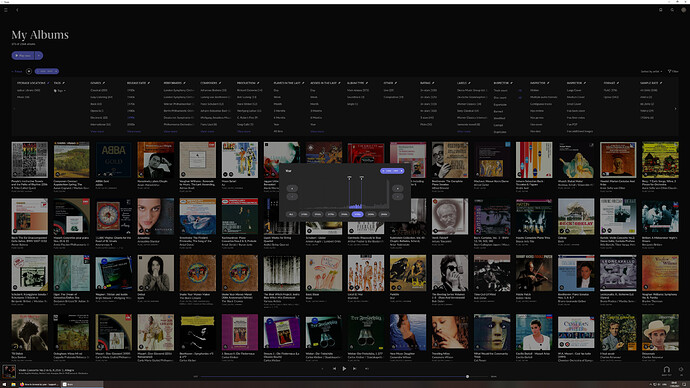Viewport: 690px width, 388px height.
Task: Toggle the Disc count inspector switch
Action: tap(520, 97)
